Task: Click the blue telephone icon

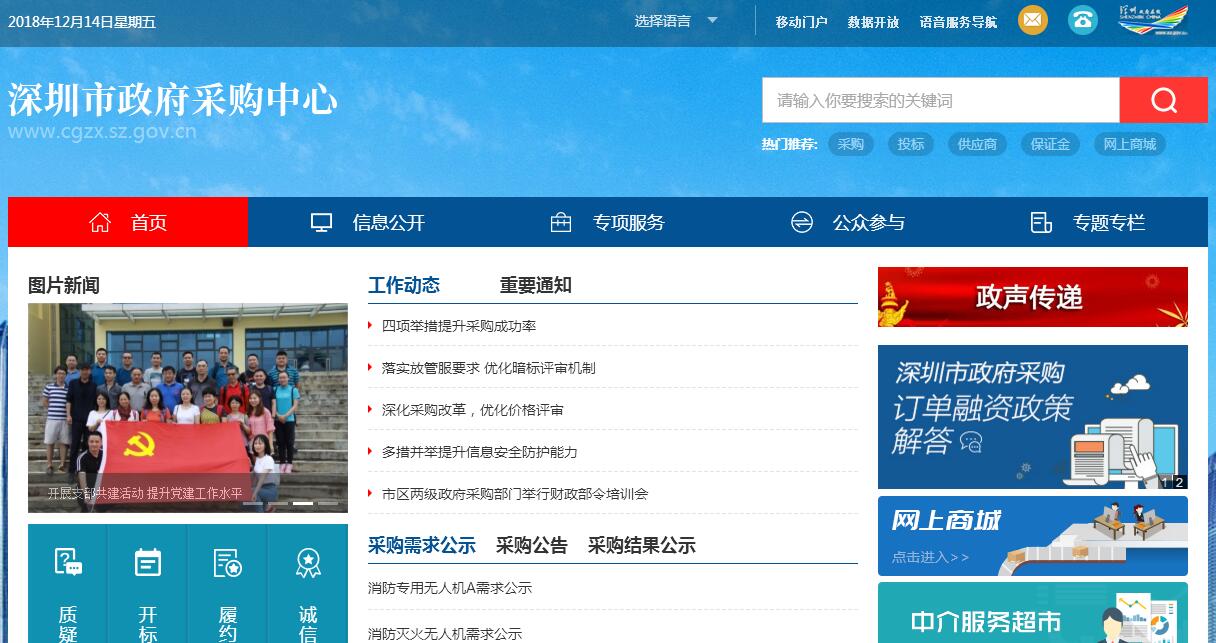Action: point(1082,20)
